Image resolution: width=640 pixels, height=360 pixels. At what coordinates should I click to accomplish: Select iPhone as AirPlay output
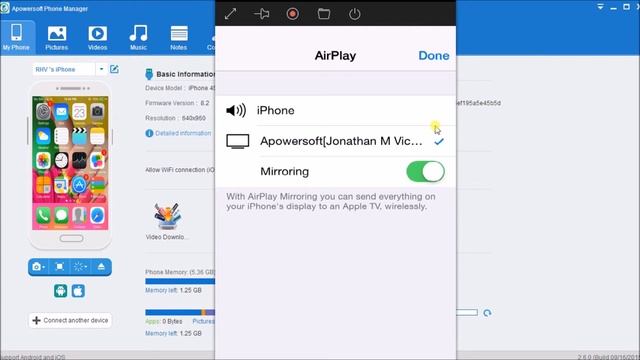click(336, 110)
